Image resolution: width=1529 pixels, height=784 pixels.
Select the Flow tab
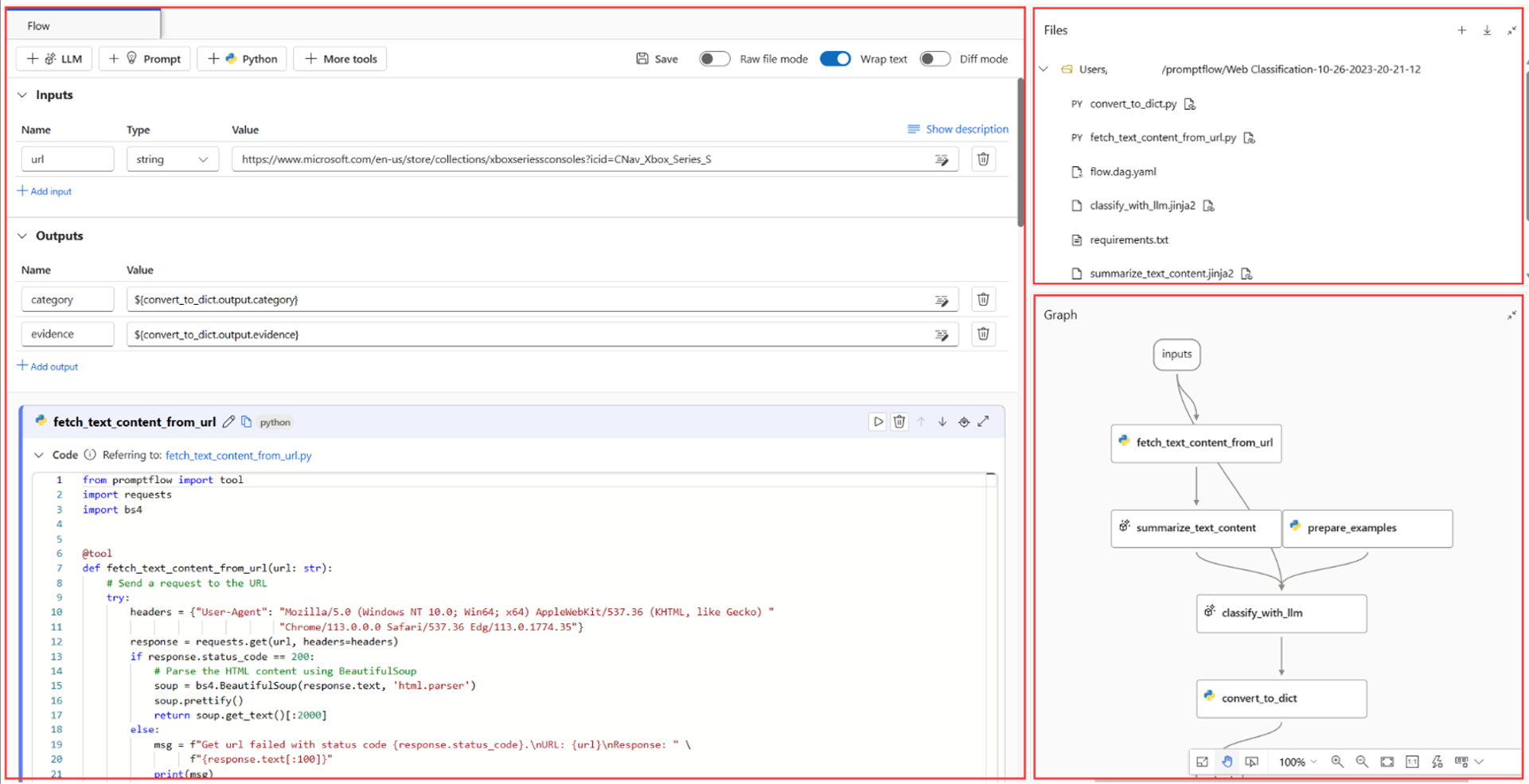click(x=38, y=25)
